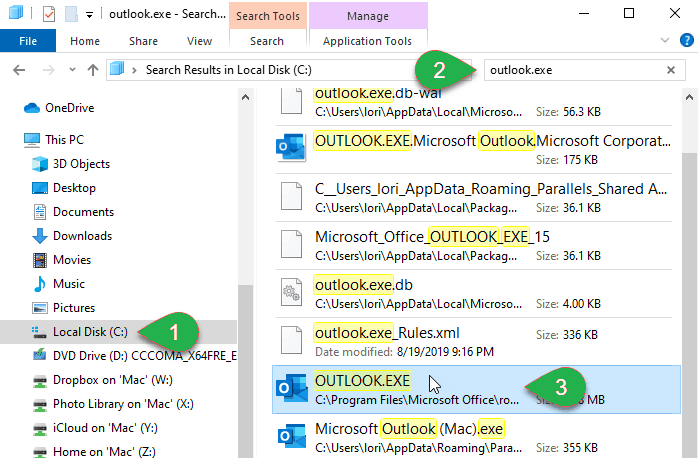Open Explorer help question mark icon
The width and height of the screenshot is (698, 458).
click(x=686, y=40)
